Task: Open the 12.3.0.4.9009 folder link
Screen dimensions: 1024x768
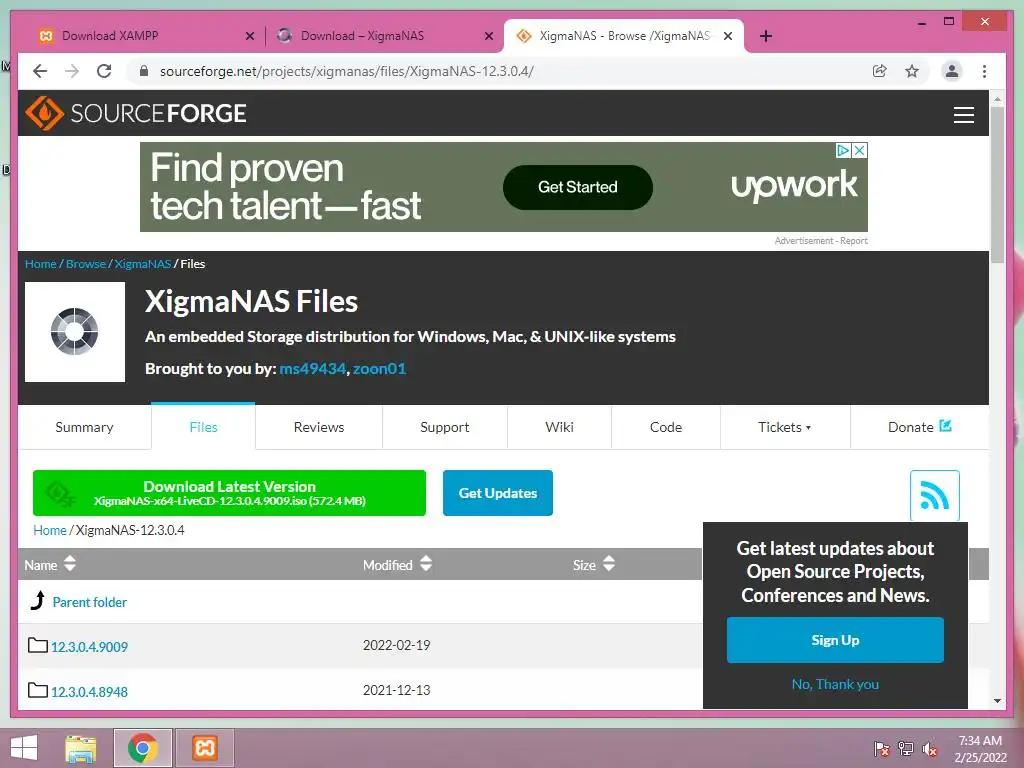Action: click(89, 647)
